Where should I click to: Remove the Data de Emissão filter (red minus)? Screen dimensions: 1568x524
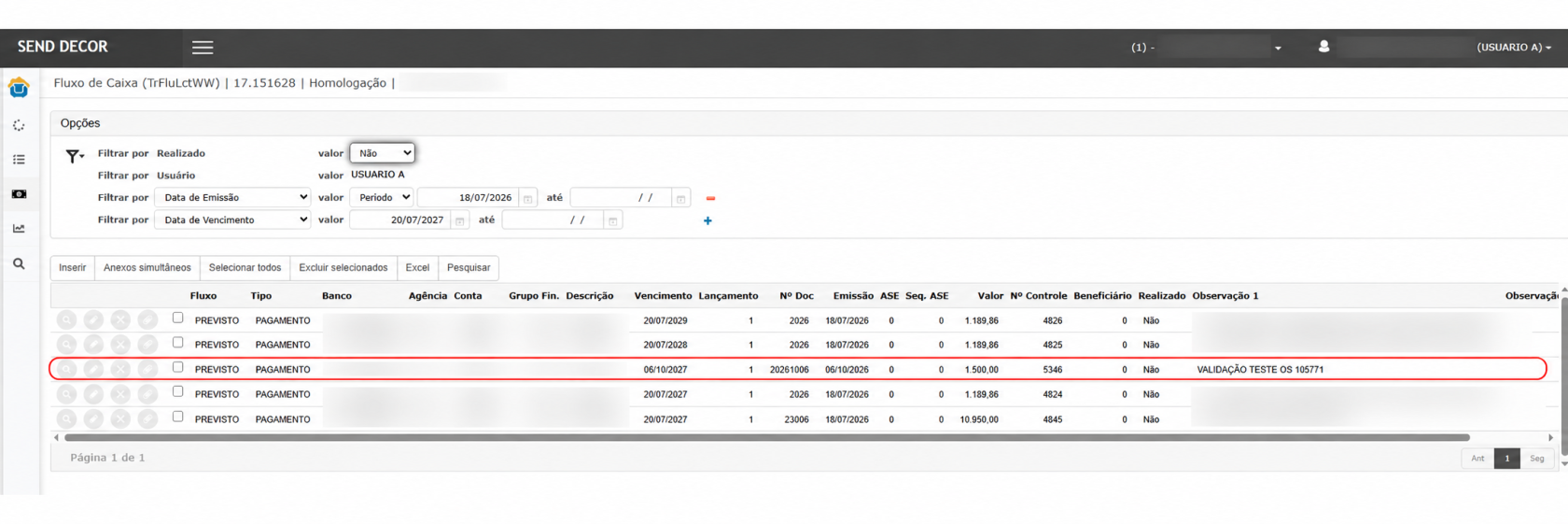(710, 198)
